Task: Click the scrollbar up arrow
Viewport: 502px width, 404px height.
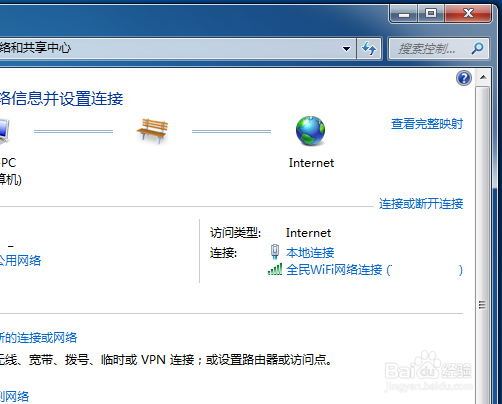Action: pyautogui.click(x=483, y=77)
